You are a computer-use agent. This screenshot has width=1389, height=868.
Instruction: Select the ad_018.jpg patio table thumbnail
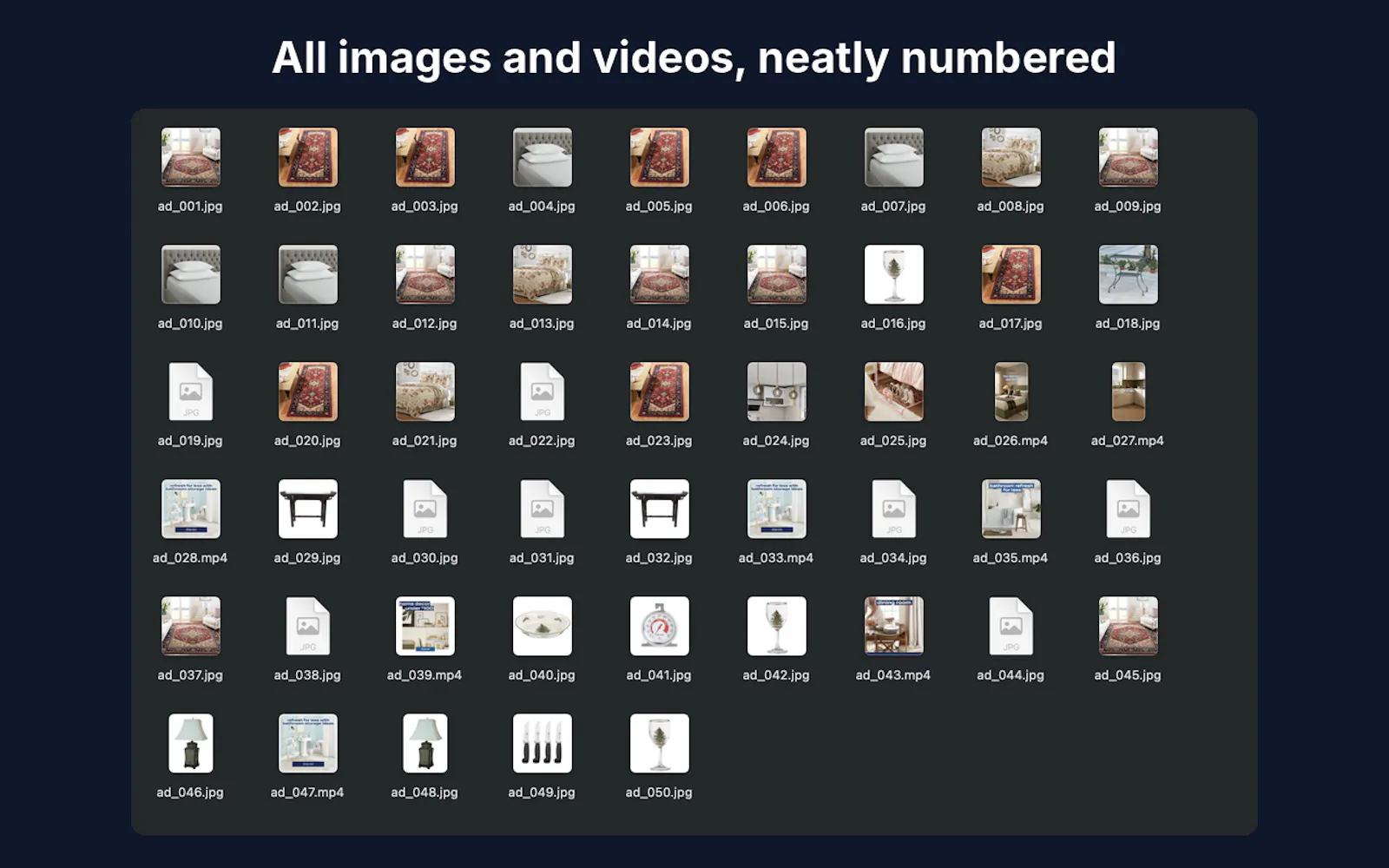coord(1128,274)
